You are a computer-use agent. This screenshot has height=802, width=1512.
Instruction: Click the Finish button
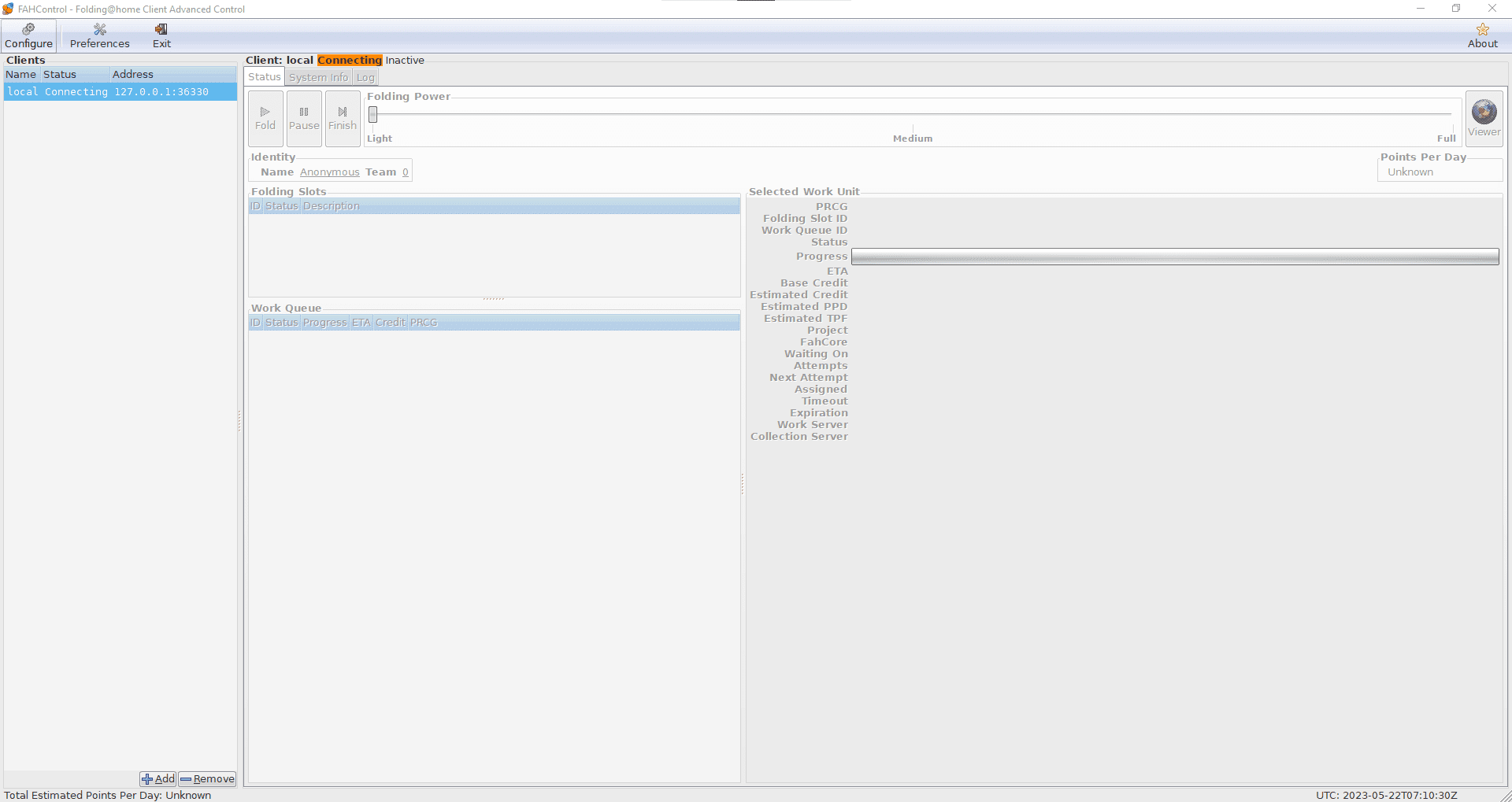[343, 118]
